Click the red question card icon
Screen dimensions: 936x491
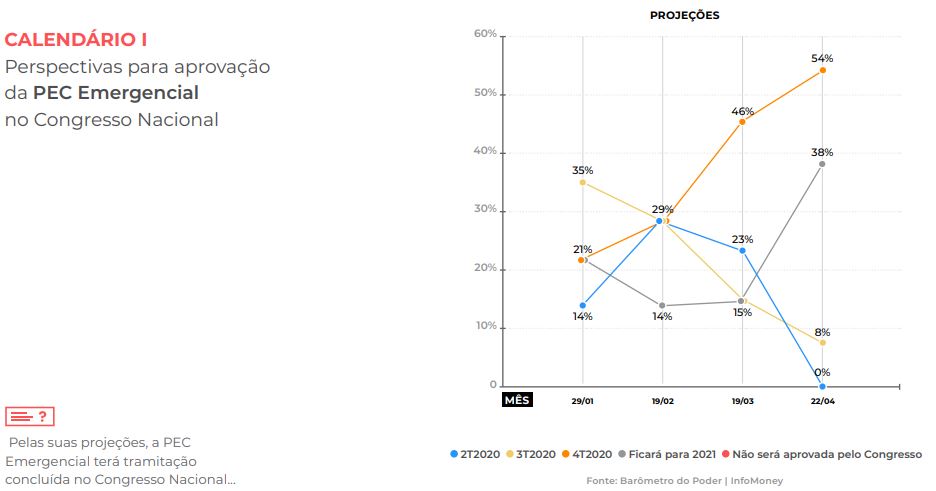29,416
